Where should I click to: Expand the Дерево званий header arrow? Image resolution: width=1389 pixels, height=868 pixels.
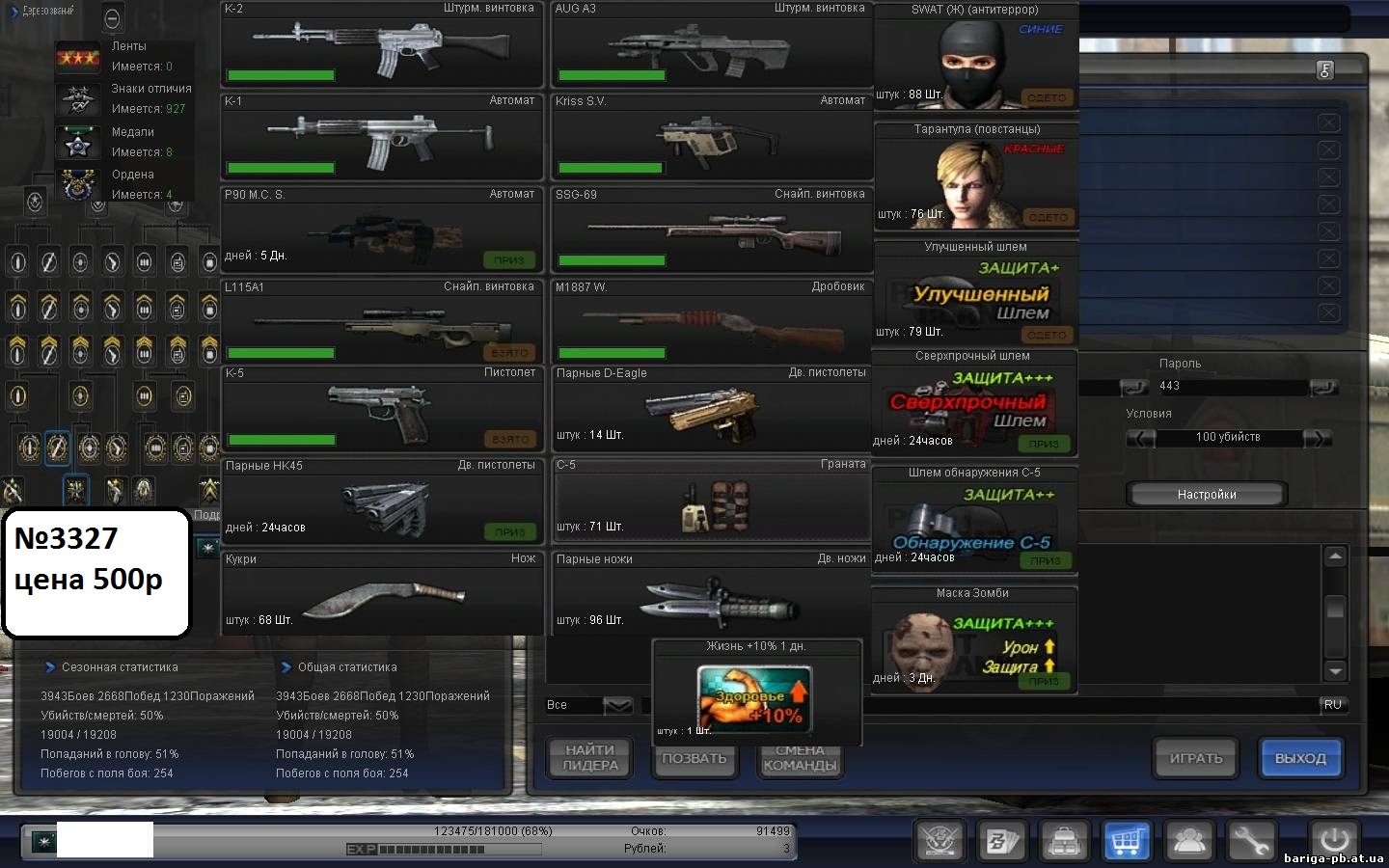pos(14,12)
